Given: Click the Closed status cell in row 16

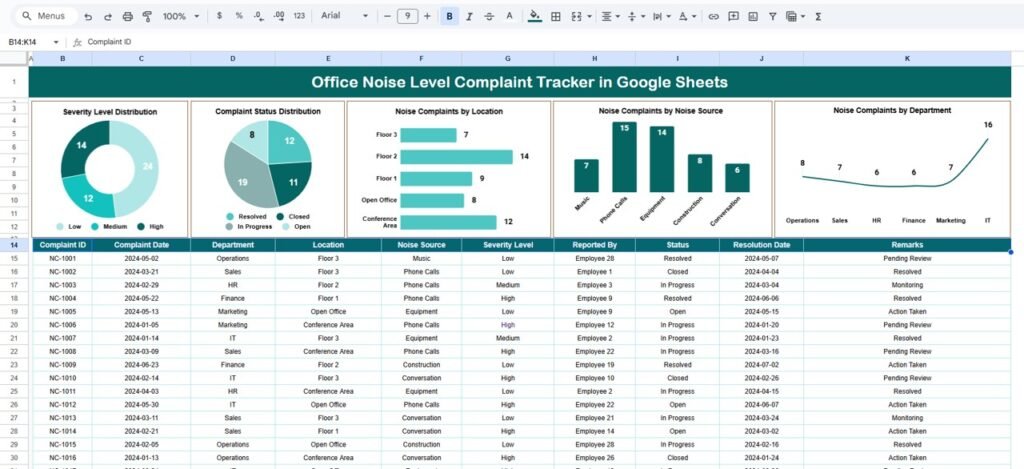Looking at the screenshot, I should coord(677,272).
